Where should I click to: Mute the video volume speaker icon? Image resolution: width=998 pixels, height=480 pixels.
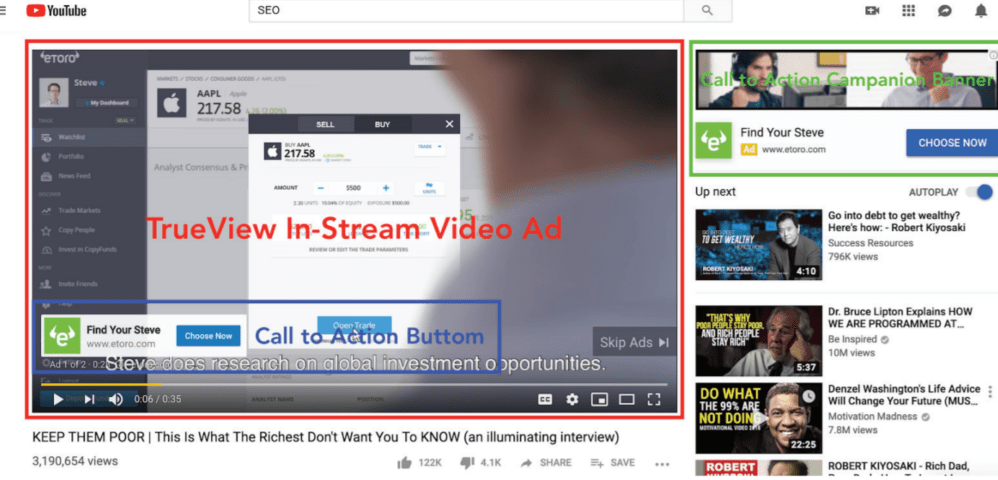point(116,399)
